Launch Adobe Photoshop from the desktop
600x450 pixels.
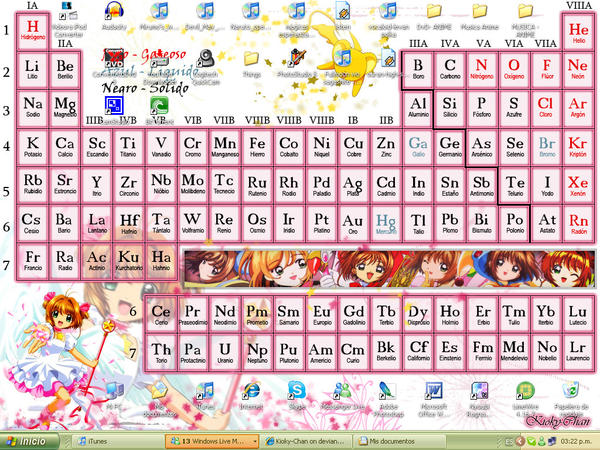[x=388, y=390]
